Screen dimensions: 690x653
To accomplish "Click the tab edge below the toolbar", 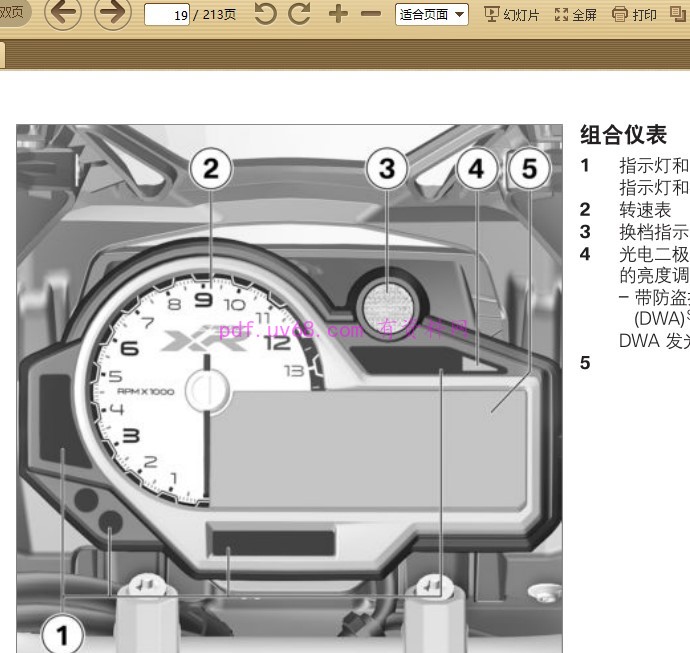I will [3, 55].
